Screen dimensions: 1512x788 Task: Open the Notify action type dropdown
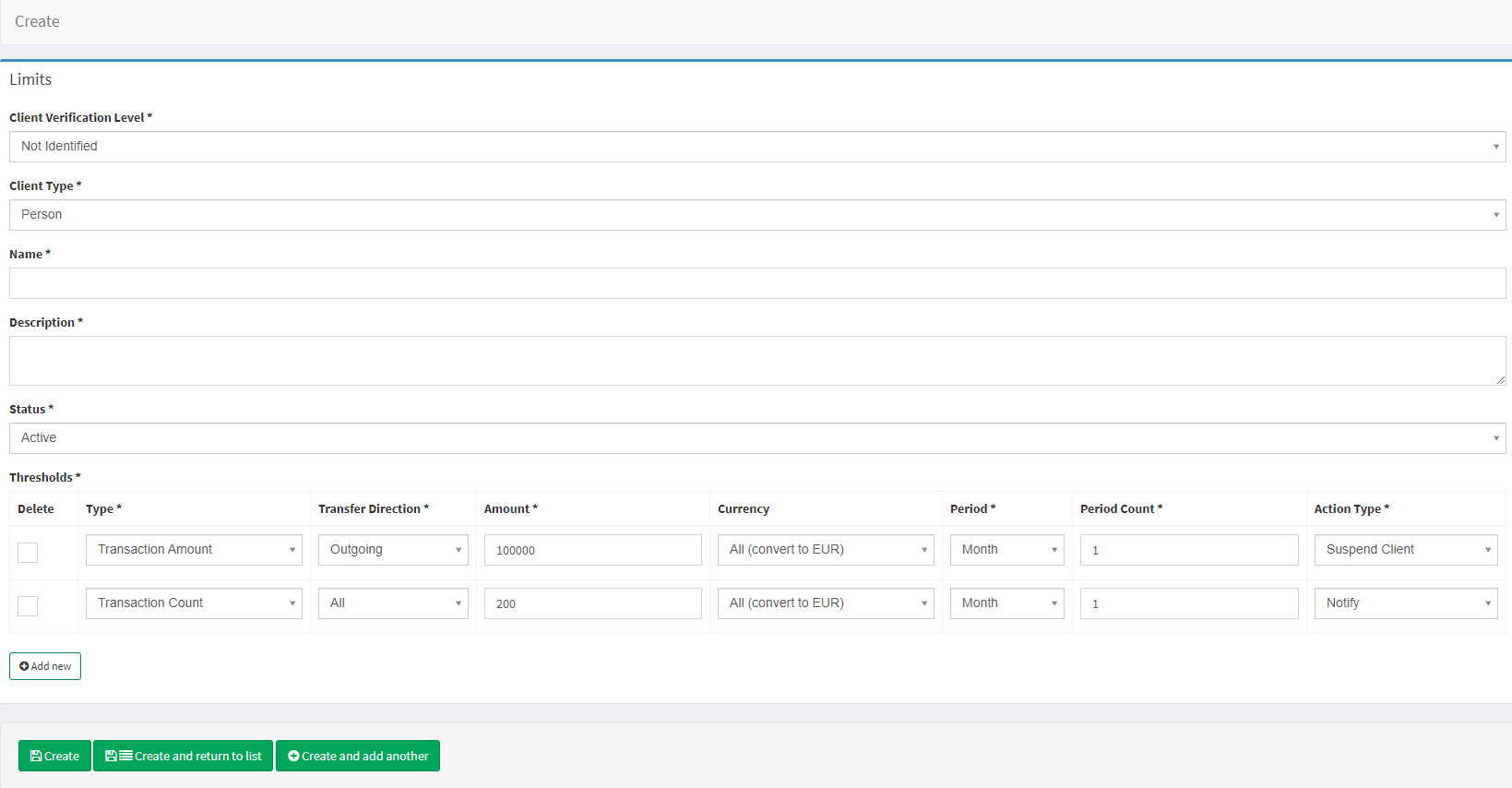[1405, 603]
